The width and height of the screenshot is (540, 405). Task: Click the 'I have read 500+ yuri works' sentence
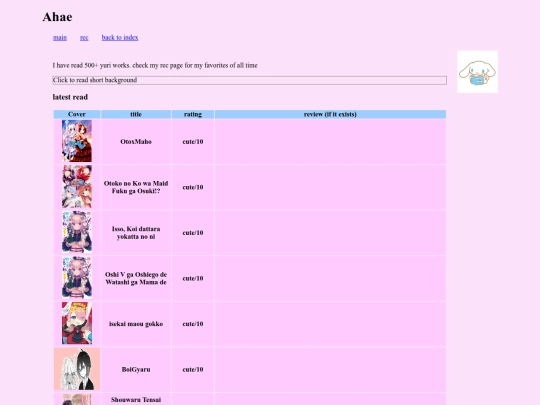[x=155, y=65]
